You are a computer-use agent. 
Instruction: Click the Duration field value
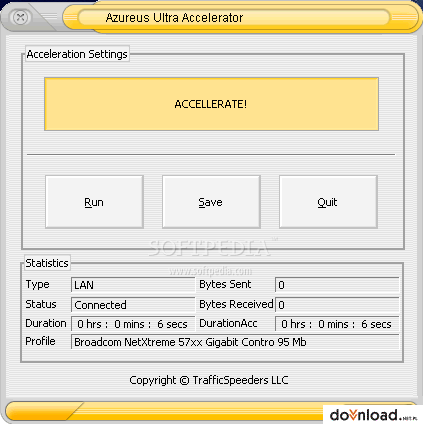[133, 324]
